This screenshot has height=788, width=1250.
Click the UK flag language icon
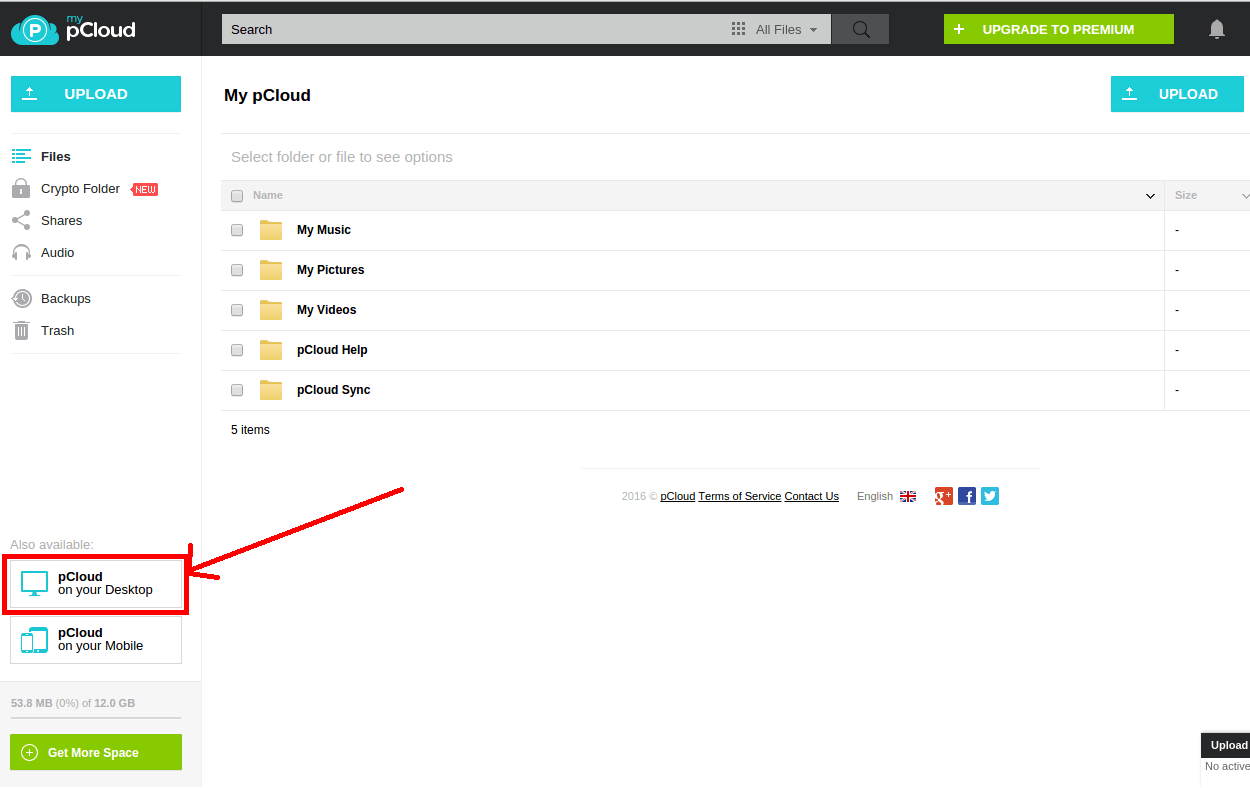tap(908, 496)
